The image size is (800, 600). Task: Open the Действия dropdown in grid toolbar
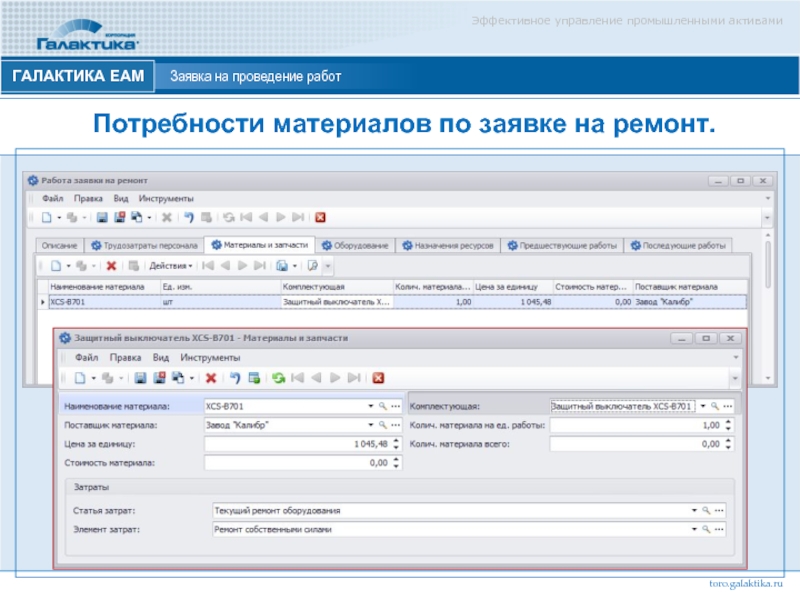click(170, 266)
